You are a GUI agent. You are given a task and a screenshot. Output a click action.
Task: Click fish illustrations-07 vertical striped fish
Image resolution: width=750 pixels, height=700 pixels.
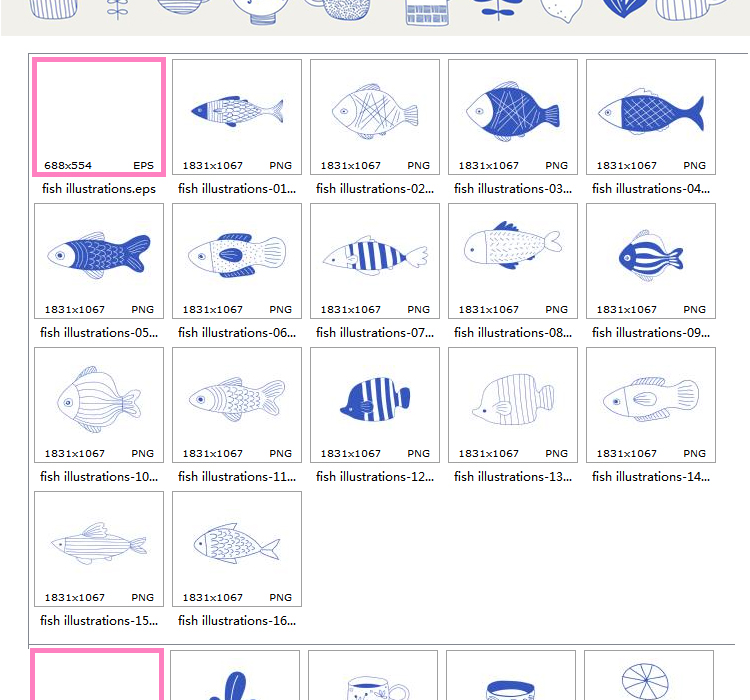tap(375, 261)
